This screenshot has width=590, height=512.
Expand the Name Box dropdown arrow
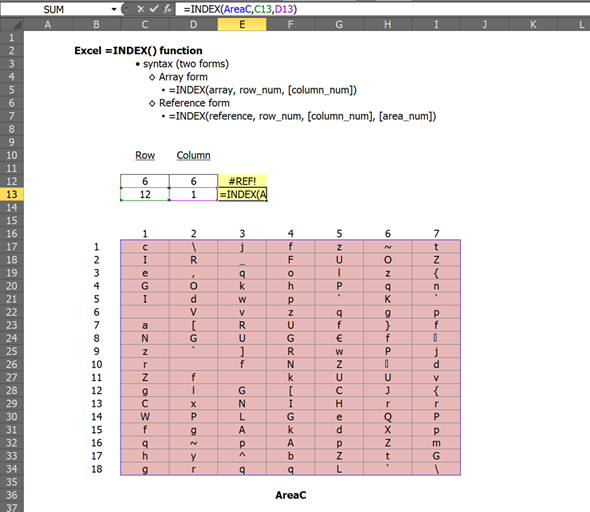pyautogui.click(x=114, y=9)
